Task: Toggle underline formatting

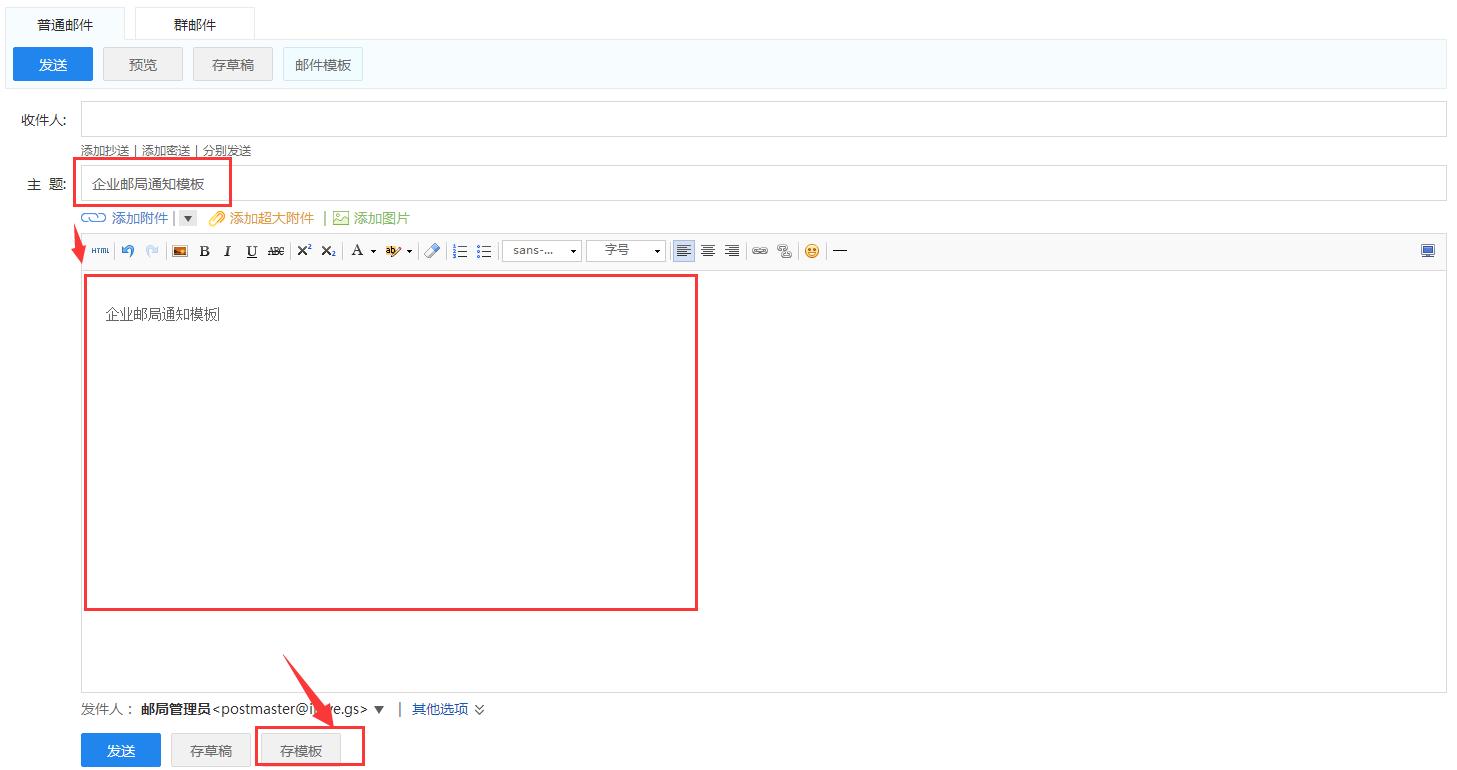Action: coord(252,251)
